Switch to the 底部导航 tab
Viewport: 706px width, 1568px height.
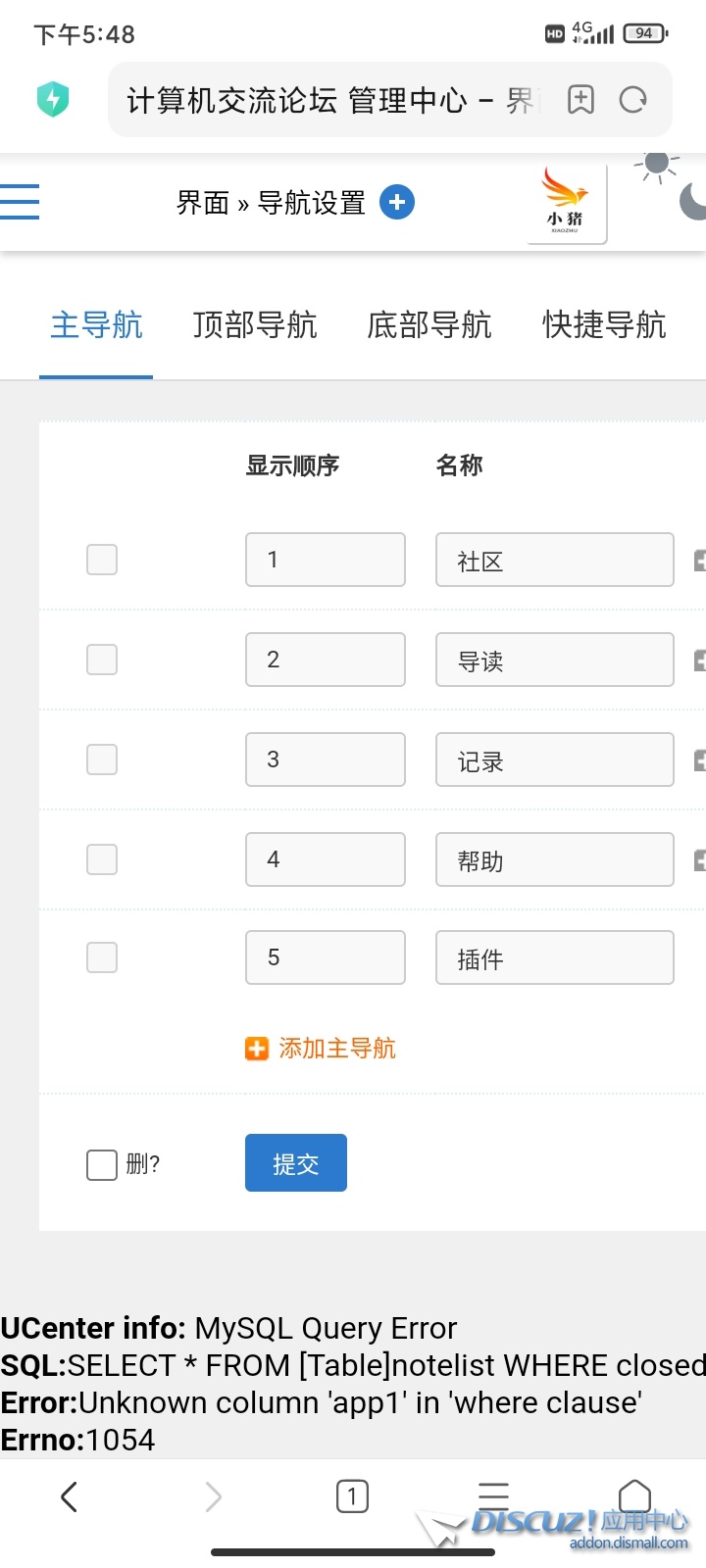pos(429,324)
